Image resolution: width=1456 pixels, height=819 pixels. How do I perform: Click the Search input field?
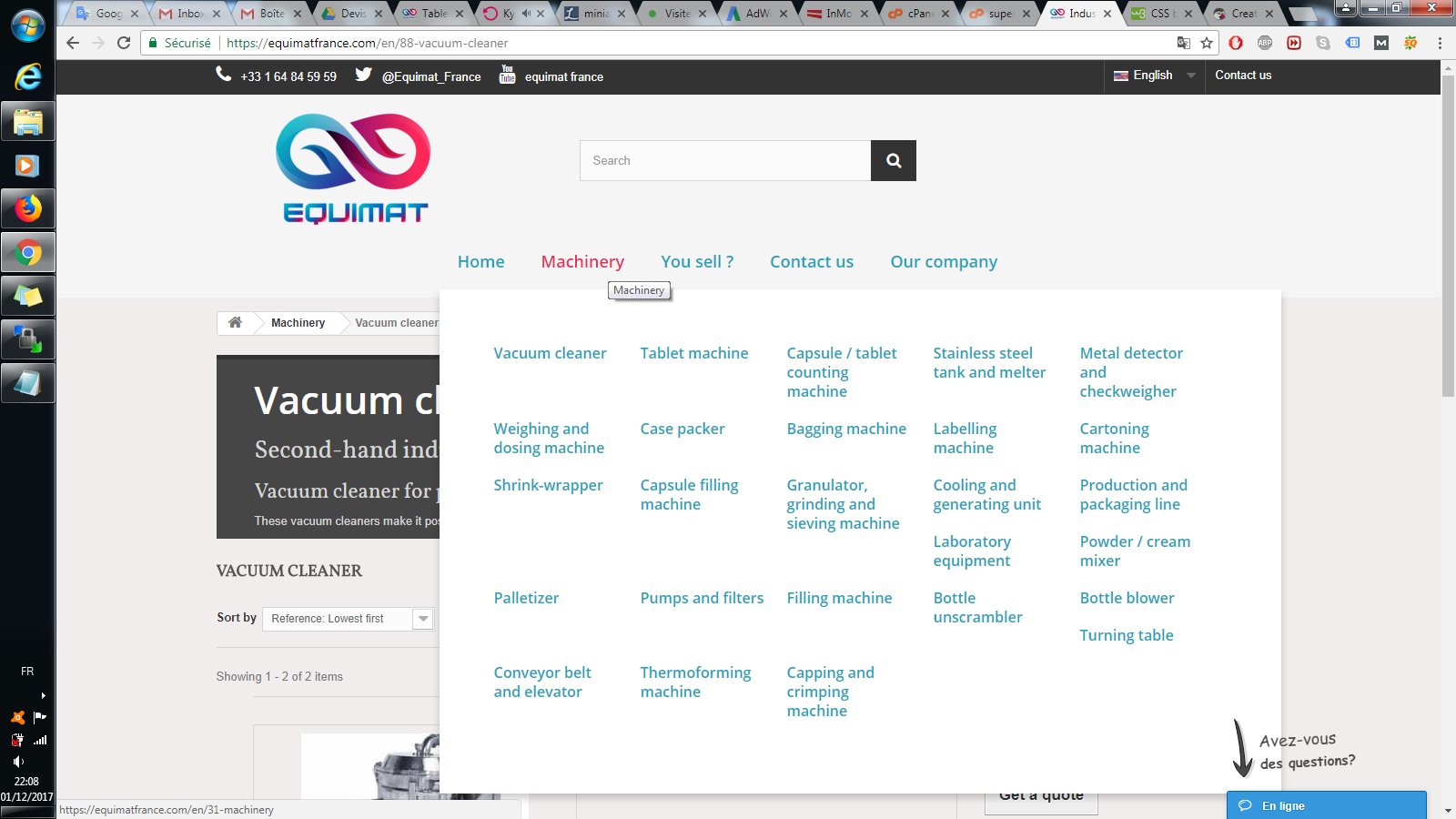[x=725, y=160]
